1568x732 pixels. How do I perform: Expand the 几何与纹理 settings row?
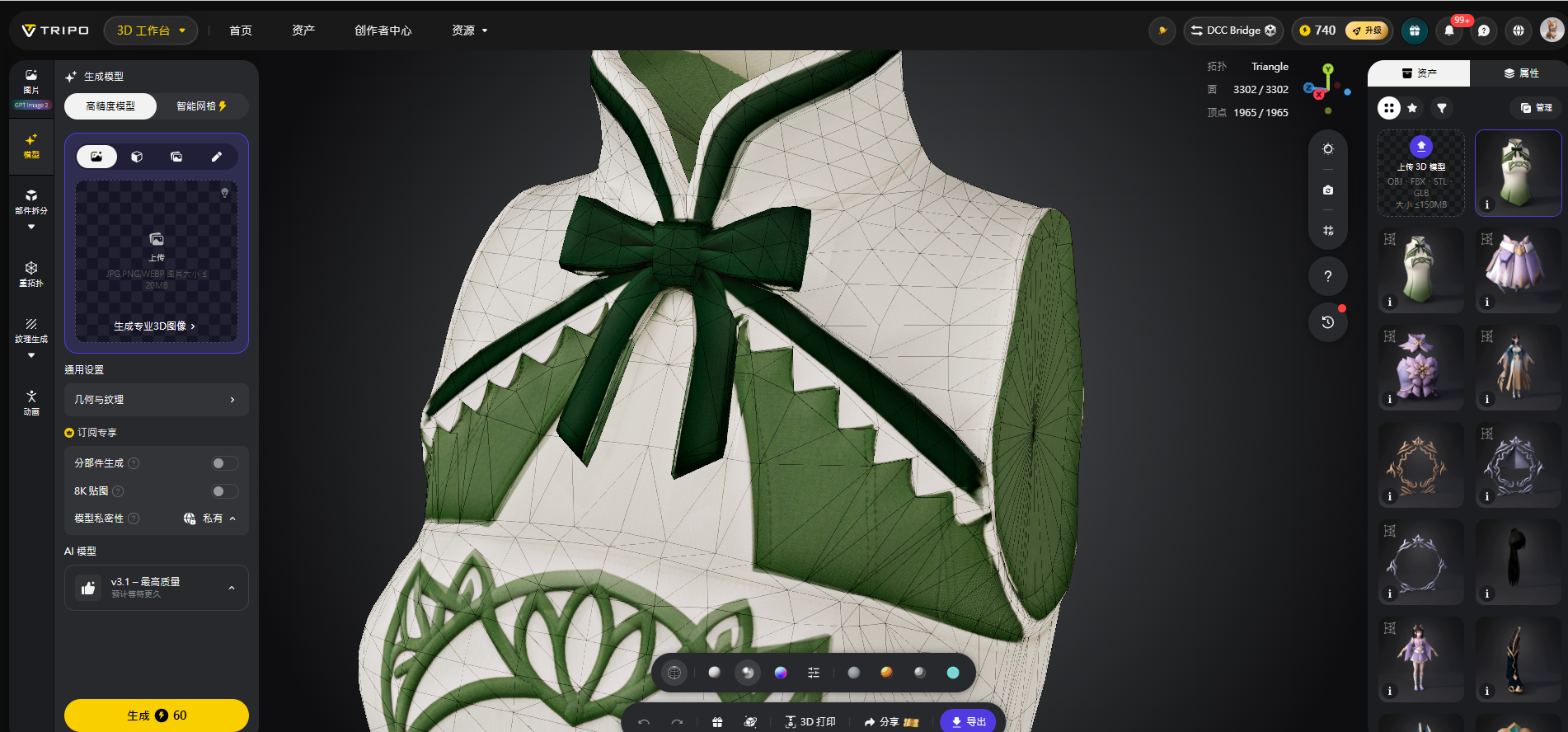(x=157, y=400)
